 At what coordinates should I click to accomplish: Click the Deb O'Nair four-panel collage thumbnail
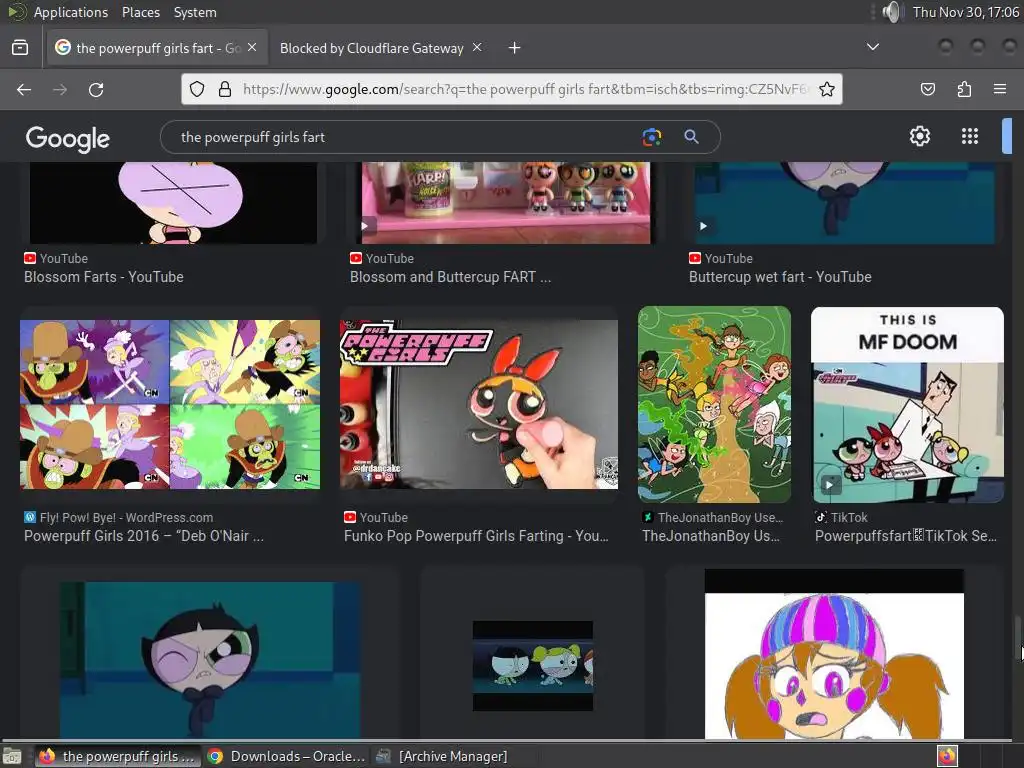click(170, 404)
